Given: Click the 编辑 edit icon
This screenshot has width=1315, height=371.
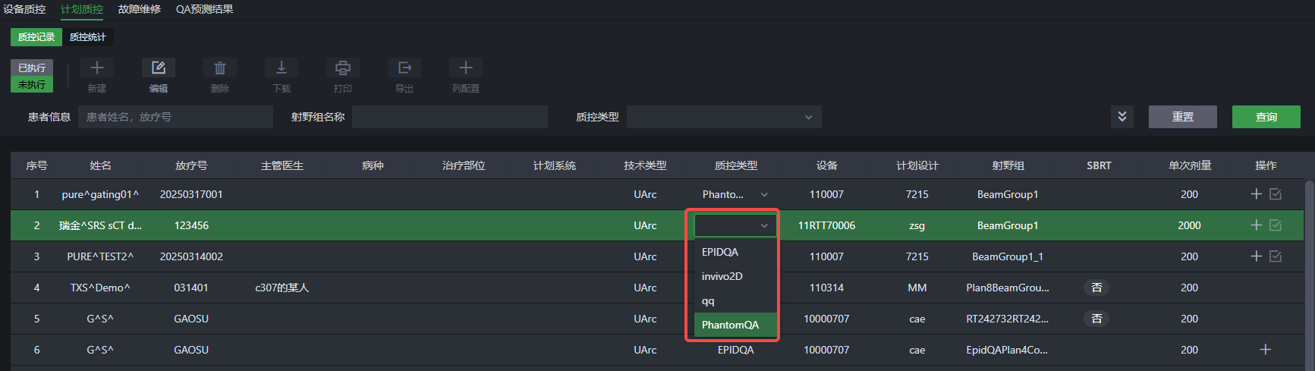Looking at the screenshot, I should point(158,68).
